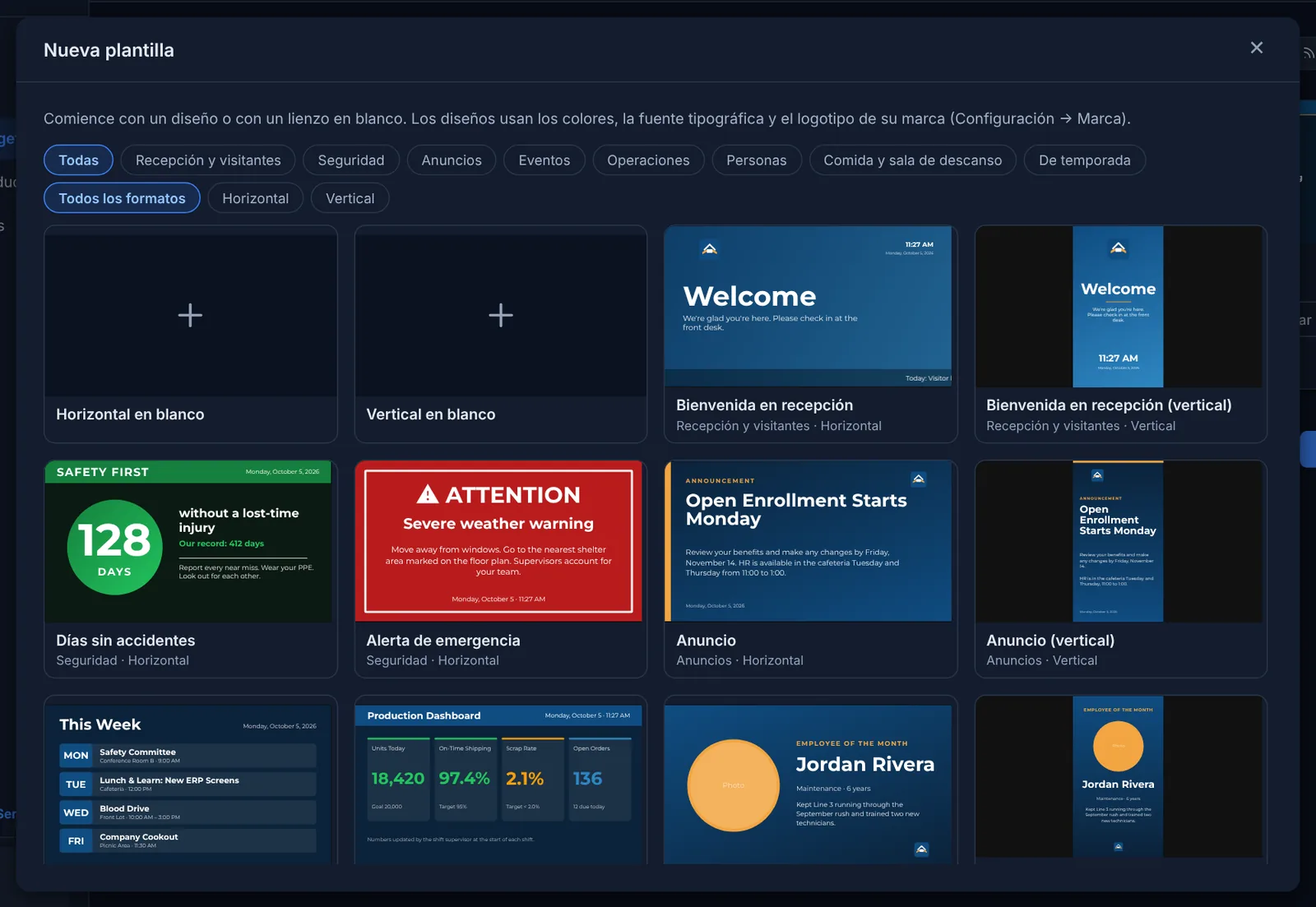Open the Bienvenida en recepción template
Image resolution: width=1316 pixels, height=907 pixels.
click(810, 334)
